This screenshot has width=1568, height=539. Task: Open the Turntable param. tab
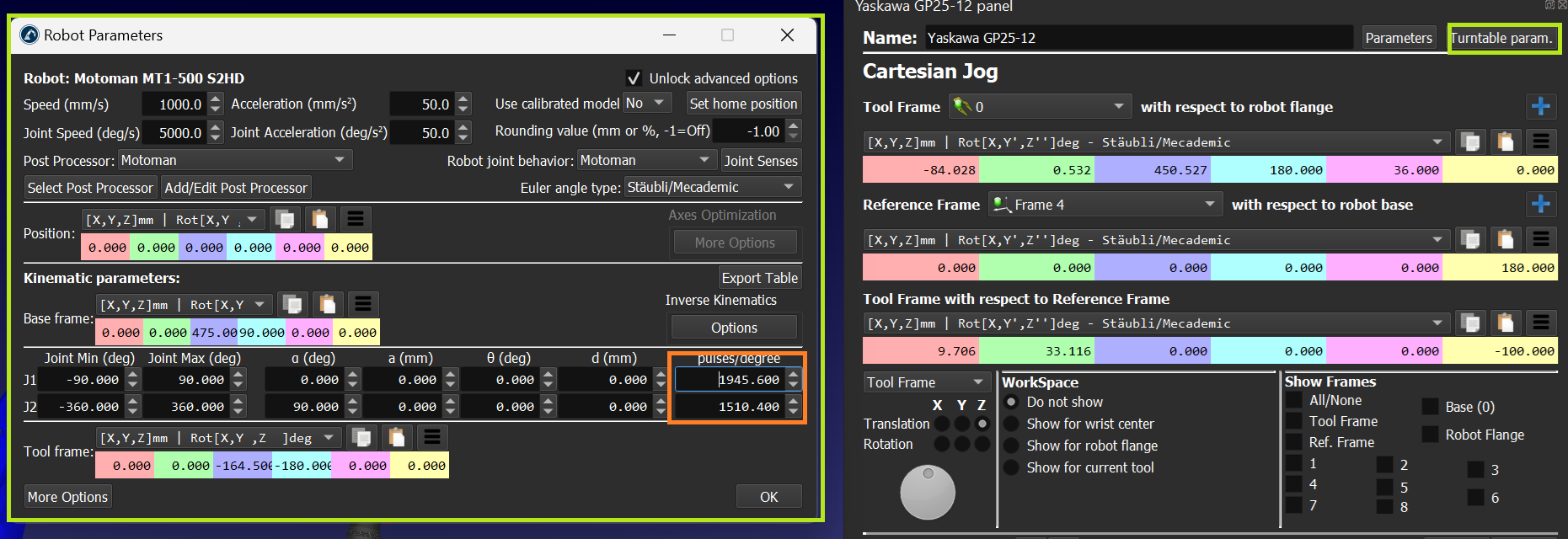[1501, 38]
